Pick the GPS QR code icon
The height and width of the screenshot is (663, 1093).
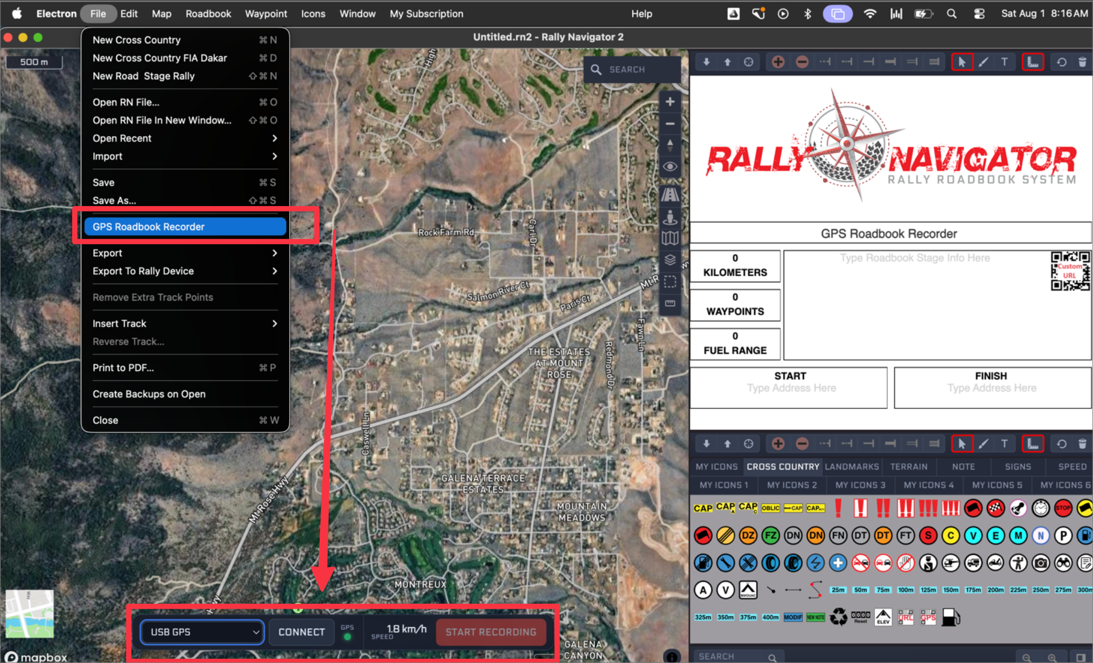tap(928, 617)
